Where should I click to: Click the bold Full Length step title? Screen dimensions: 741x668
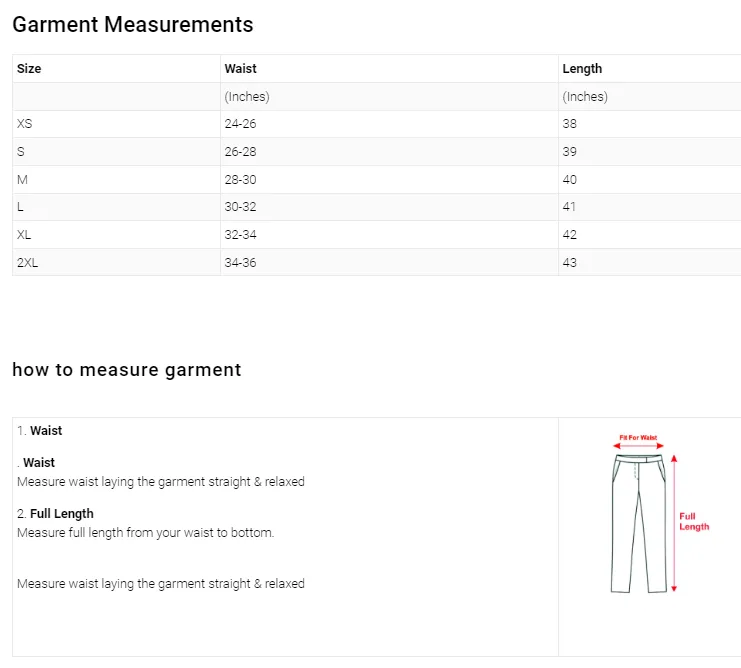pos(62,514)
